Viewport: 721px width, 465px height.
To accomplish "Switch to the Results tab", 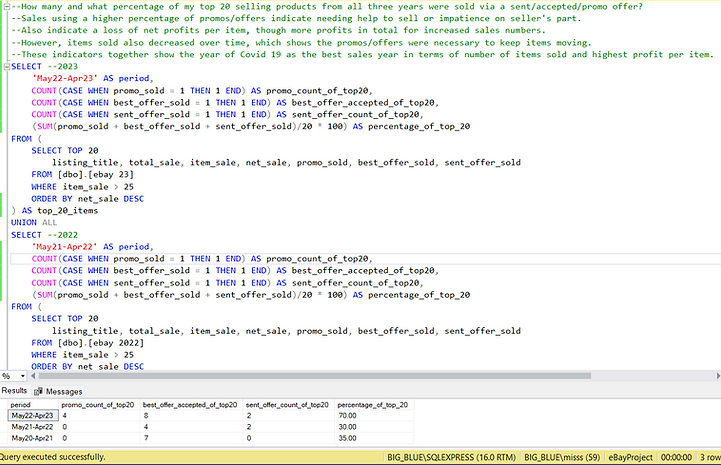I will pos(14,390).
